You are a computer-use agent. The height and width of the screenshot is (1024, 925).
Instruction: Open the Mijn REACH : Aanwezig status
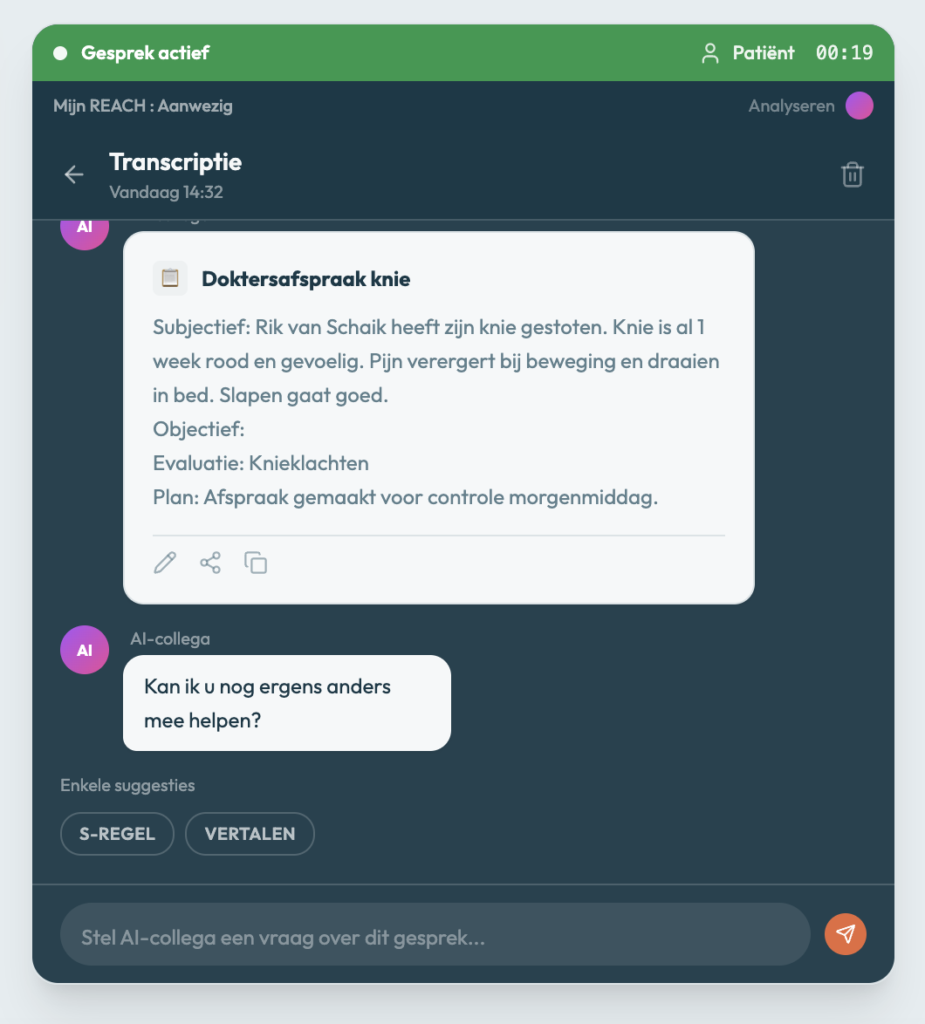143,106
